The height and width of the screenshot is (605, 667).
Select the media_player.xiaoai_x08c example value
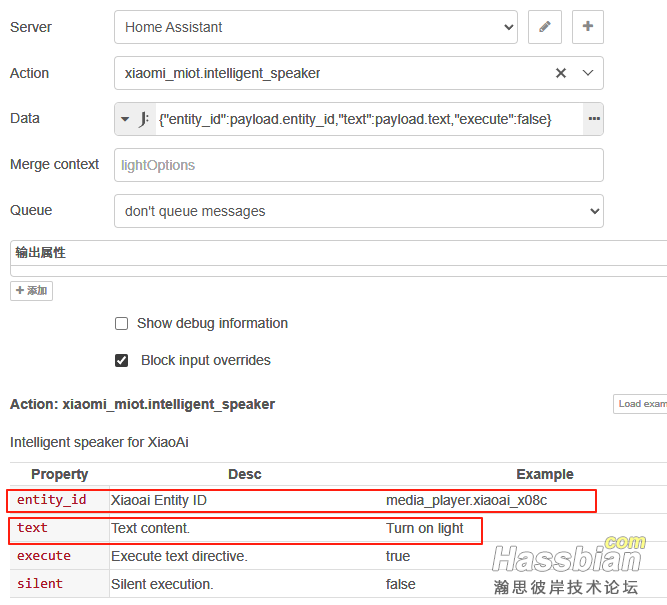[466, 500]
